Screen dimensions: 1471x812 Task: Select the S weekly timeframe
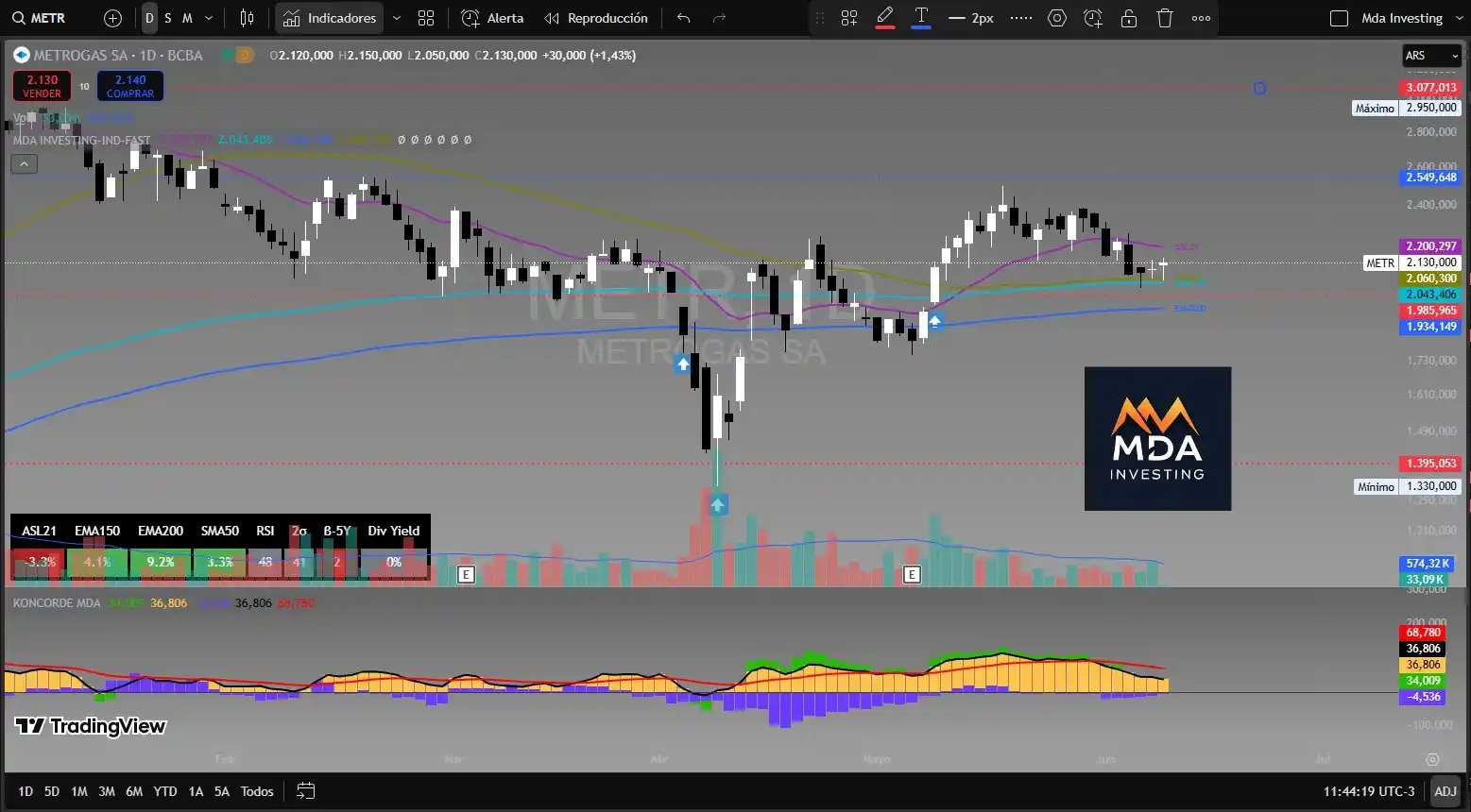pos(168,18)
